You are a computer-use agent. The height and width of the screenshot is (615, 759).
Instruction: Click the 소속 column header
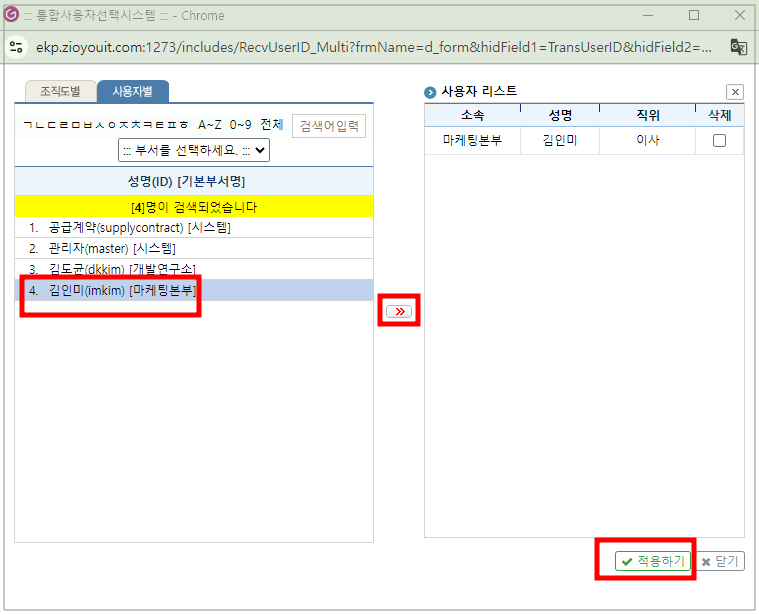pos(472,115)
